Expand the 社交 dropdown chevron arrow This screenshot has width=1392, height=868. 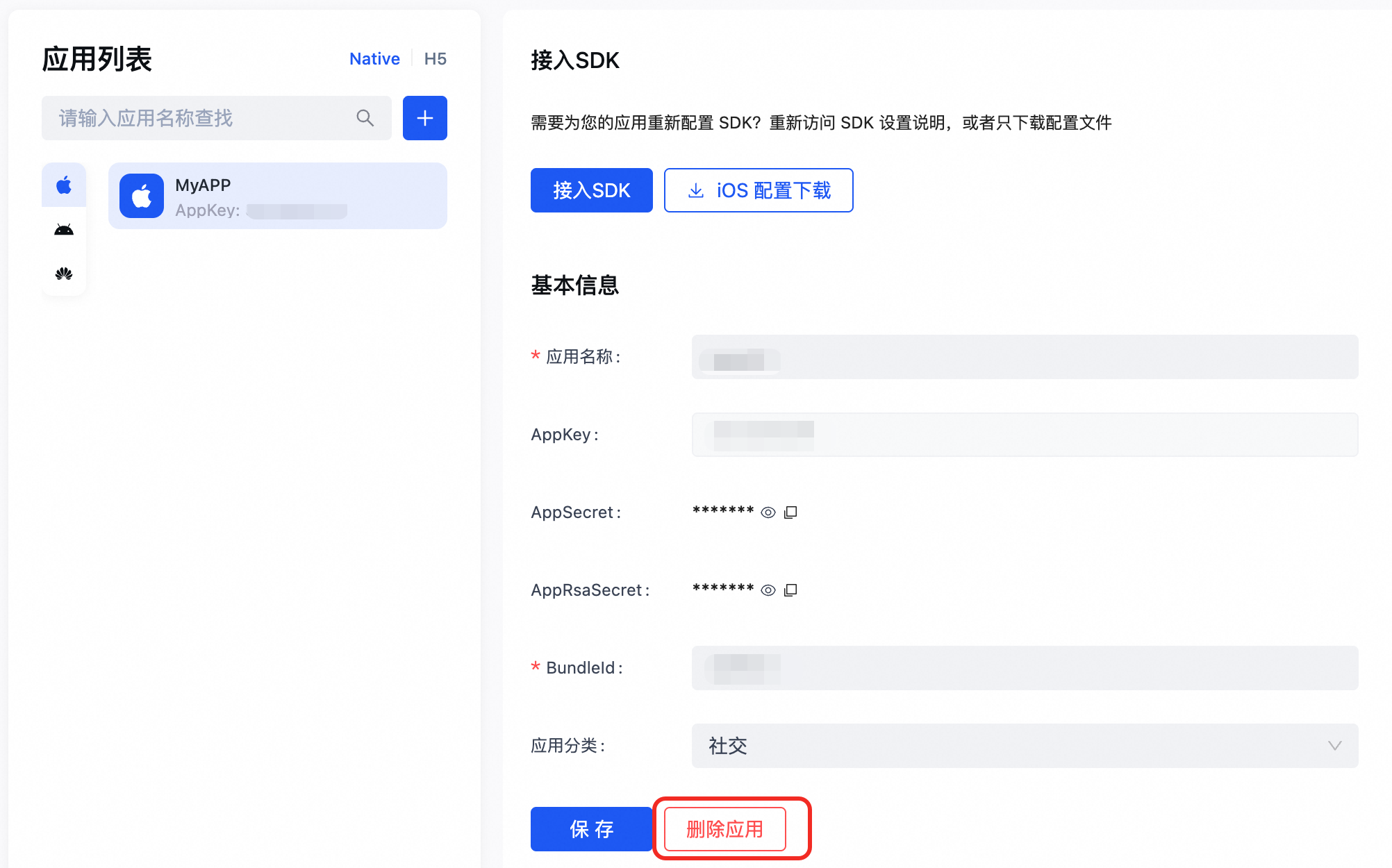click(1334, 746)
